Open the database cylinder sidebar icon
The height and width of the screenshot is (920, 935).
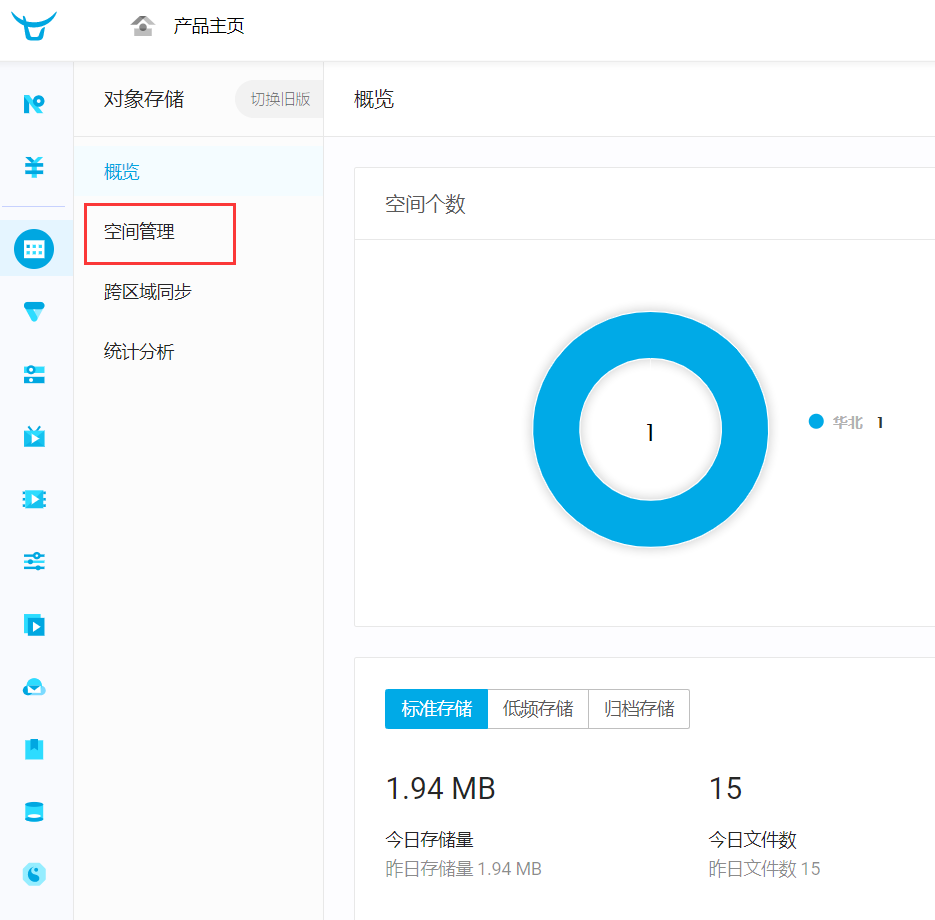[34, 811]
